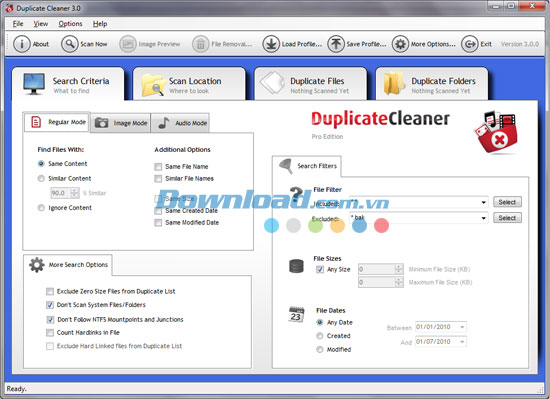This screenshot has width=550, height=399.
Task: Click the Duplicate Files pages icon
Action: (272, 83)
